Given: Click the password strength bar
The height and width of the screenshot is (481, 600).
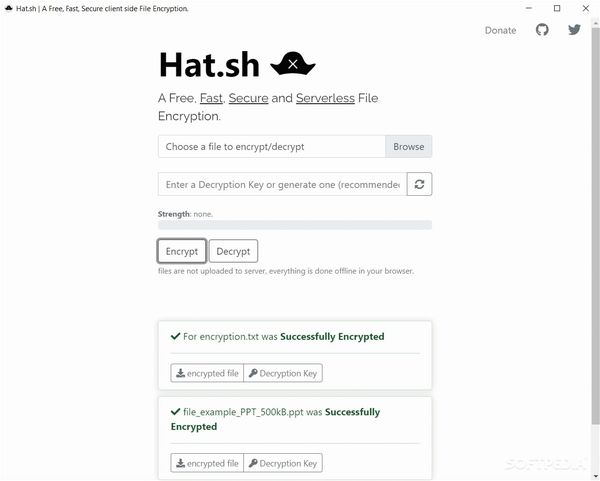Looking at the screenshot, I should pos(295,225).
